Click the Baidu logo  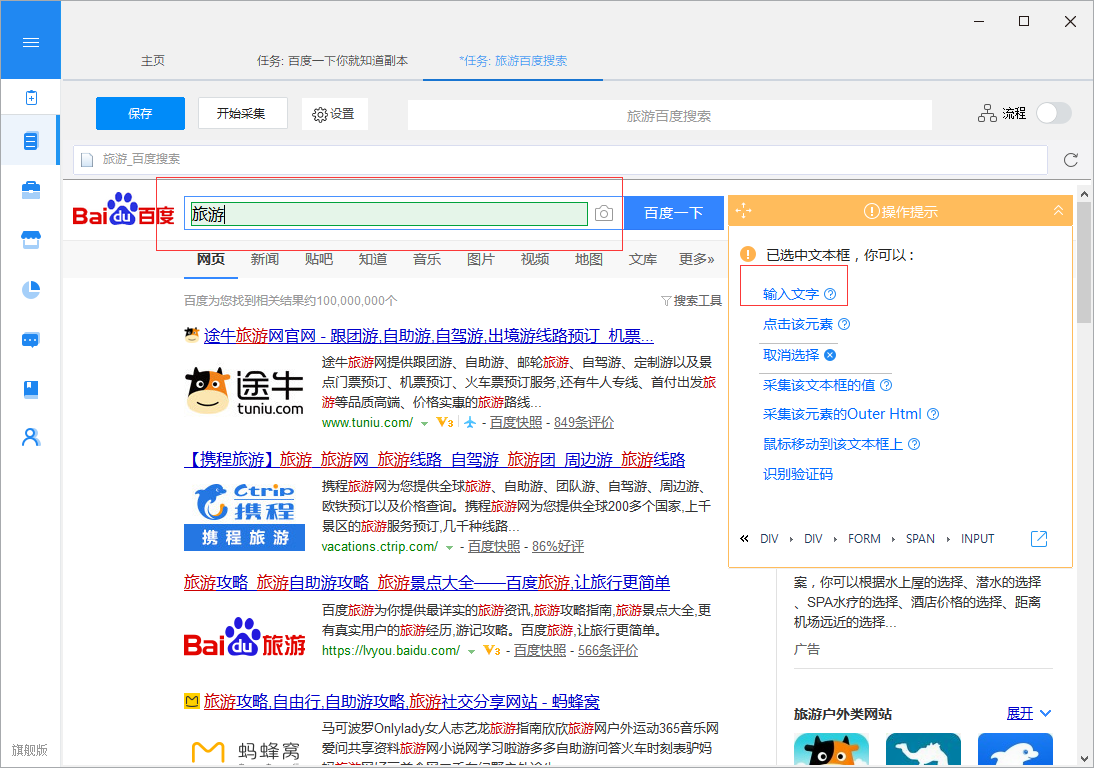[123, 210]
